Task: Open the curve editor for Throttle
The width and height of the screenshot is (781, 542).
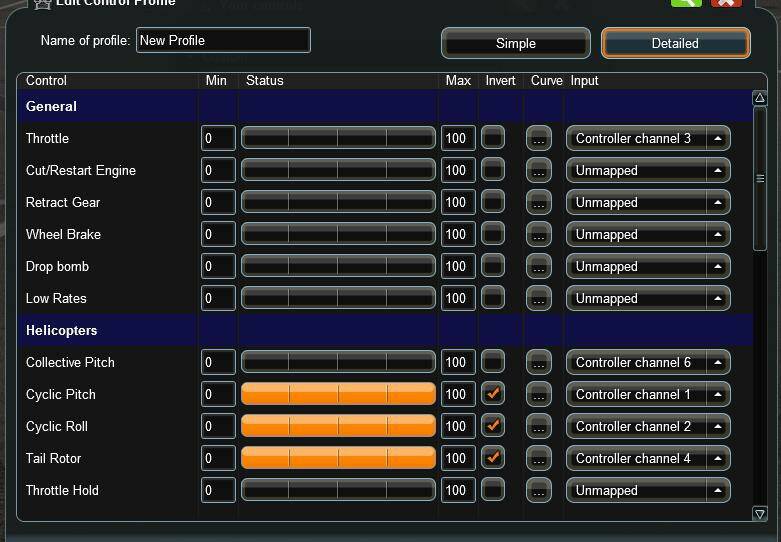Action: click(x=539, y=139)
